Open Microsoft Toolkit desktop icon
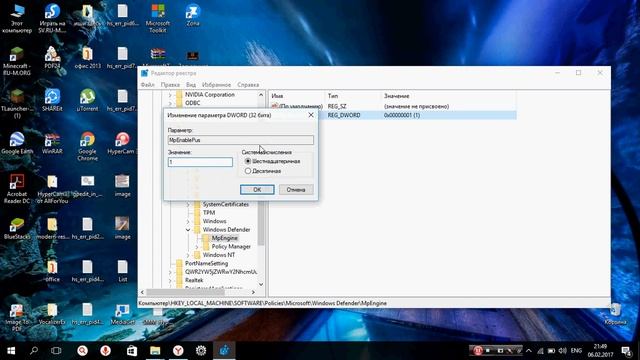This screenshot has height=360, width=640. [158, 18]
